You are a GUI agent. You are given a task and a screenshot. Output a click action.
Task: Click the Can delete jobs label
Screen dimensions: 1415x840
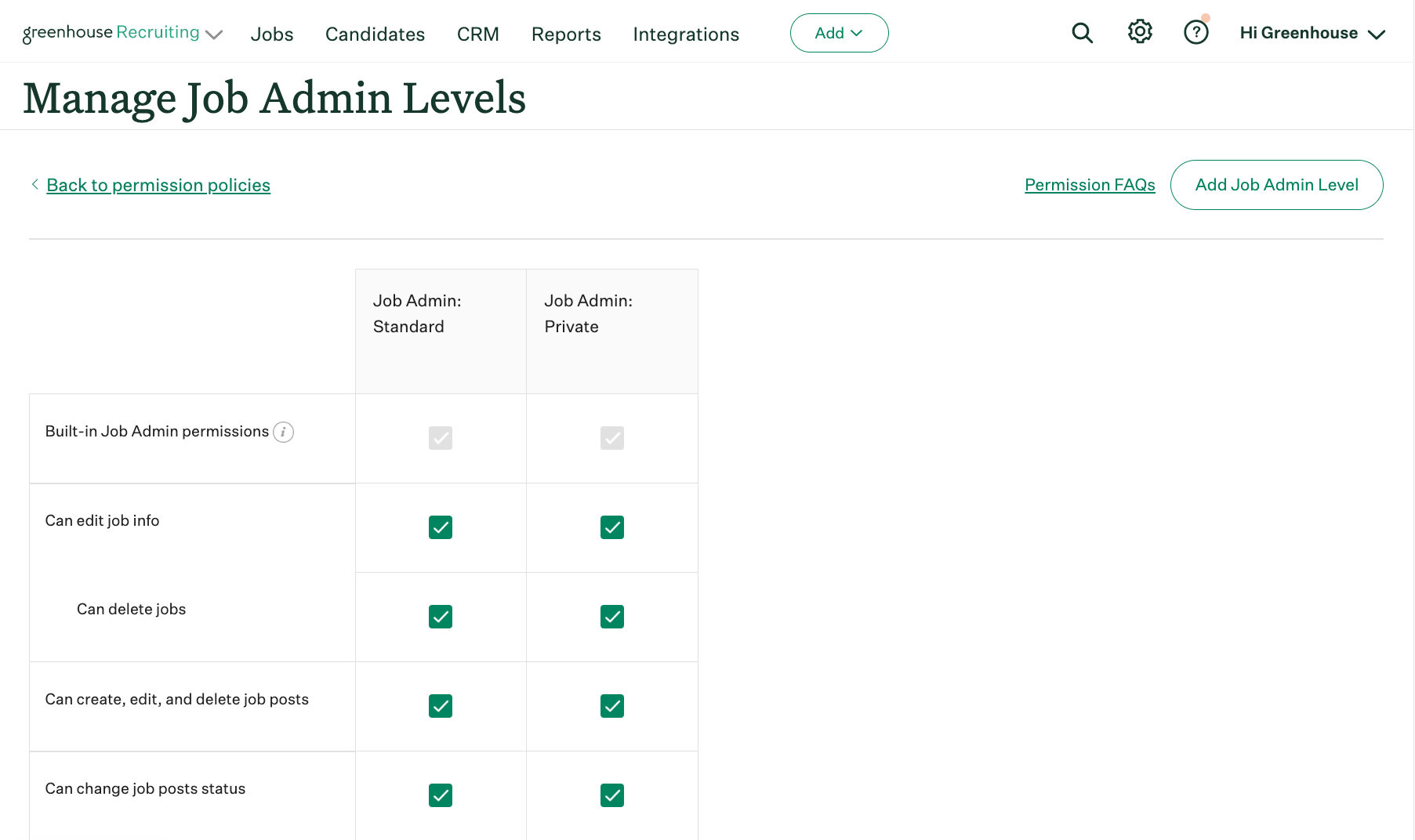(131, 610)
